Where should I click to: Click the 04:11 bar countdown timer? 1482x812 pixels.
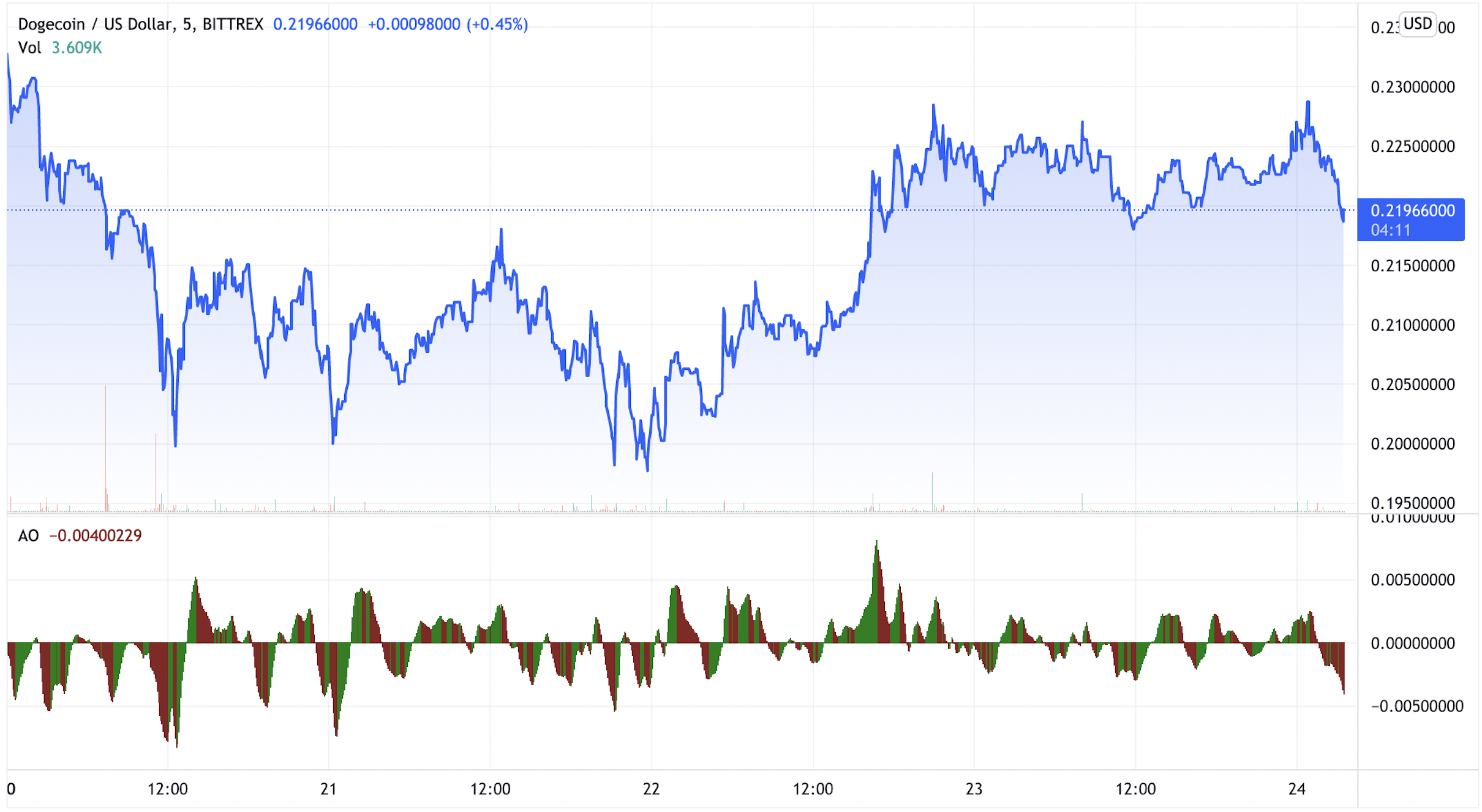click(1390, 230)
